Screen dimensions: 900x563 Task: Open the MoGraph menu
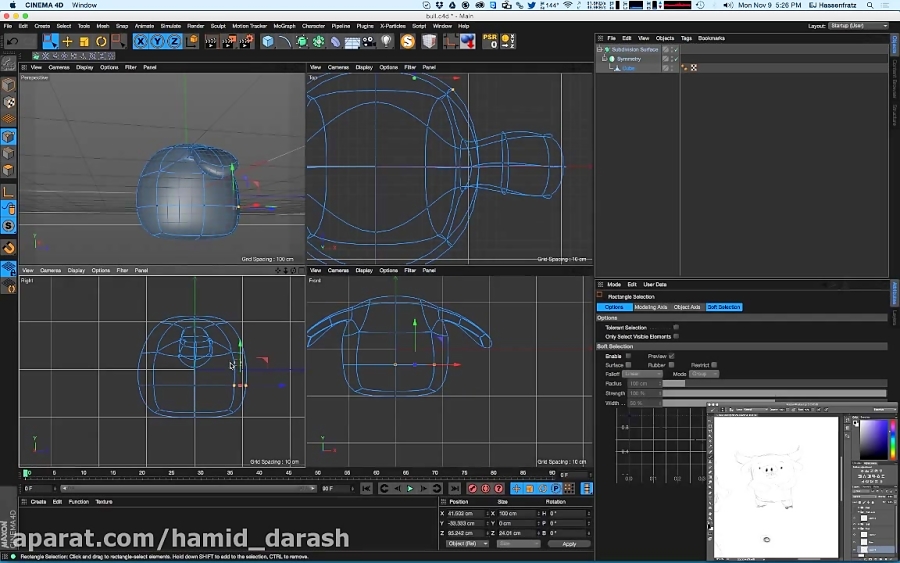coord(284,26)
